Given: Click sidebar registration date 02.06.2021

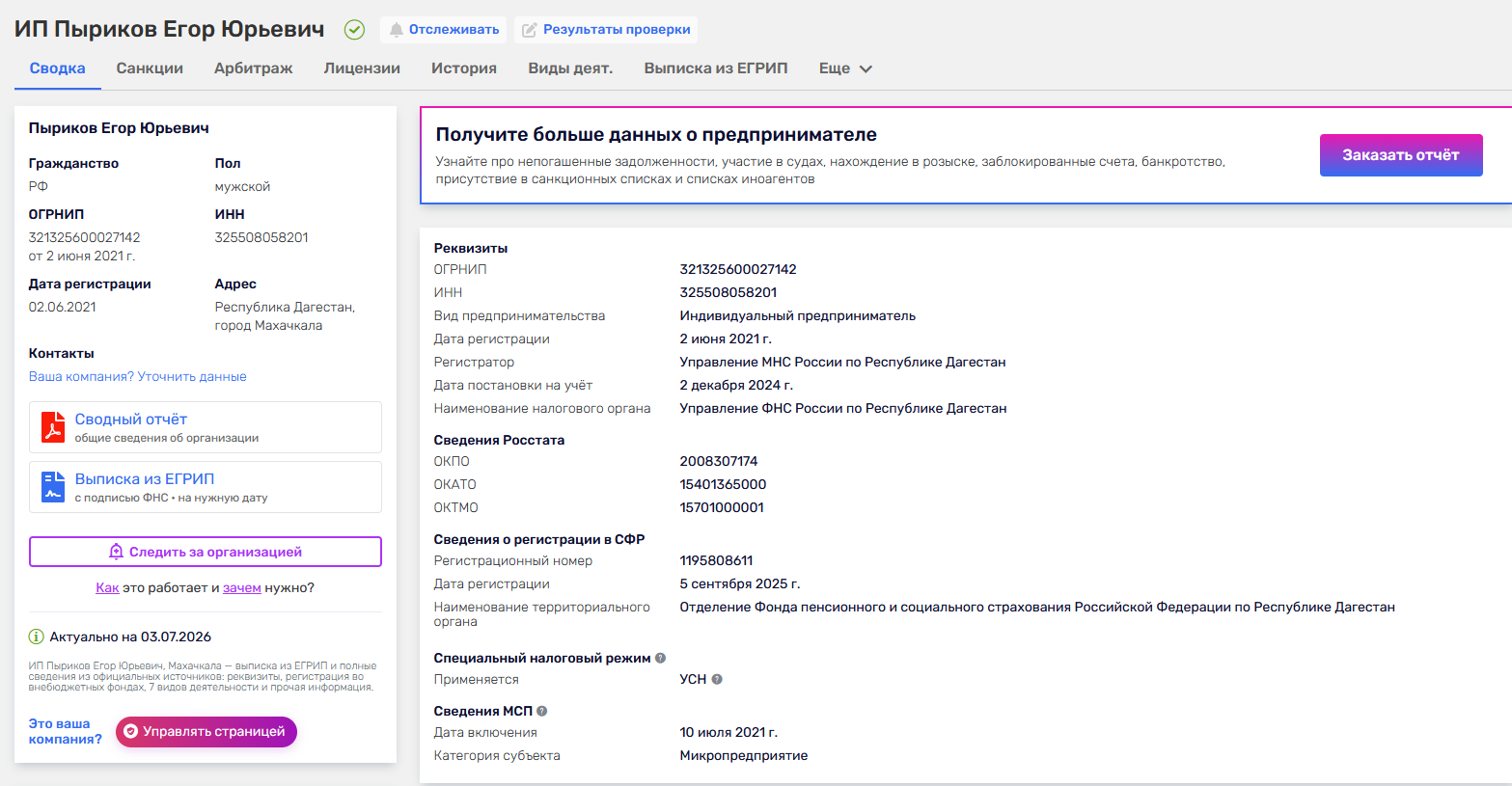Looking at the screenshot, I should (63, 308).
